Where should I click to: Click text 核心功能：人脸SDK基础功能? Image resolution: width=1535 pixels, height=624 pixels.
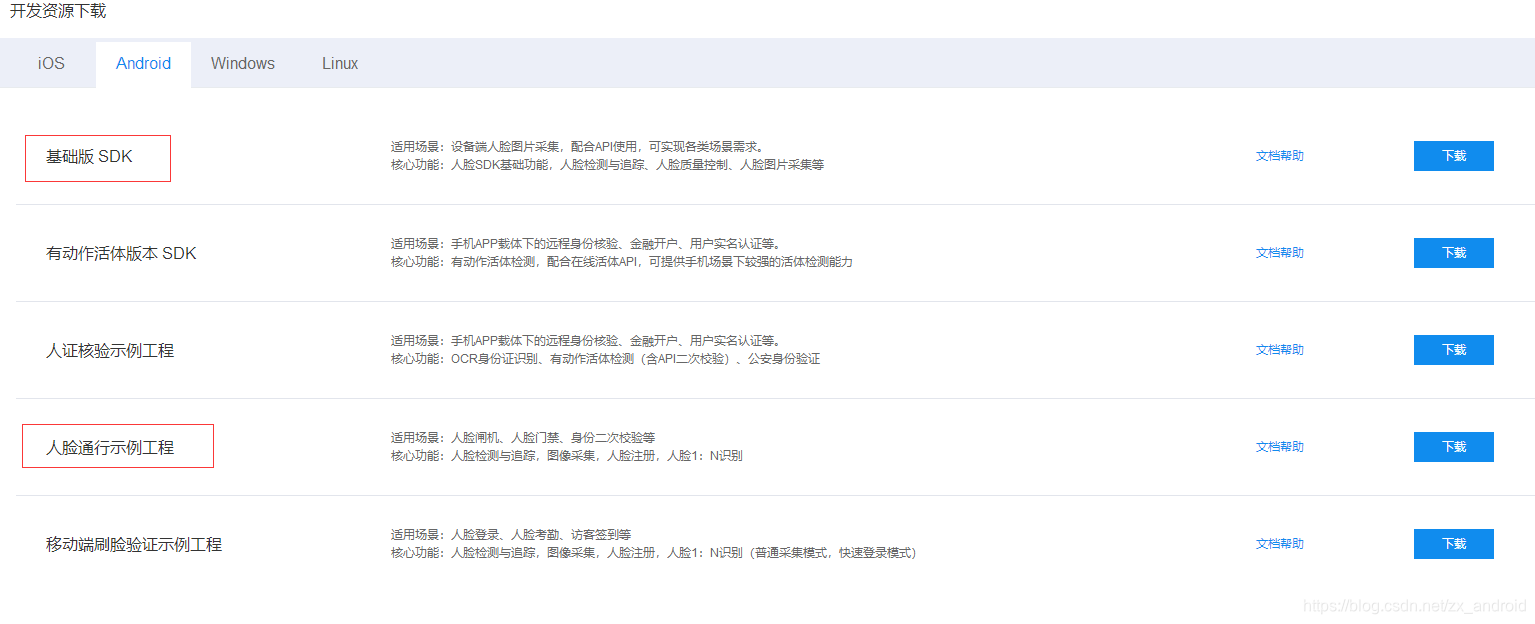pyautogui.click(x=607, y=165)
